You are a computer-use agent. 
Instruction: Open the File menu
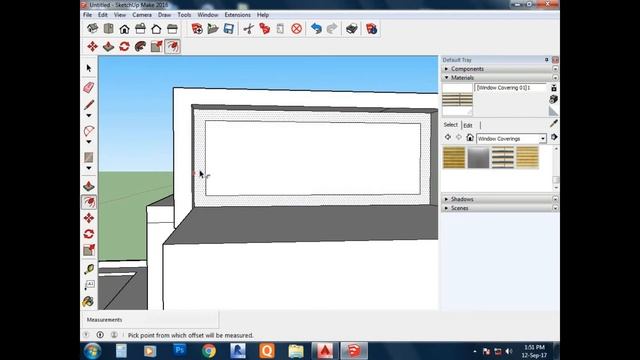click(87, 15)
